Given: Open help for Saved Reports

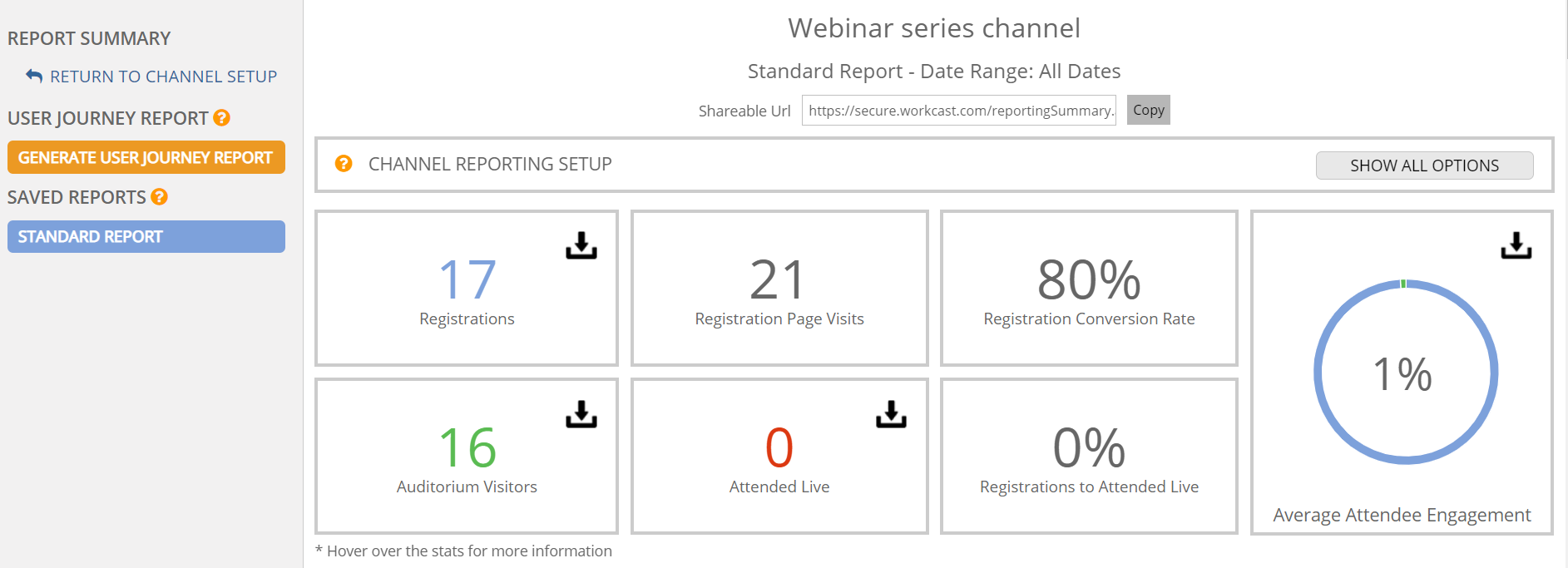Looking at the screenshot, I should coord(159,197).
